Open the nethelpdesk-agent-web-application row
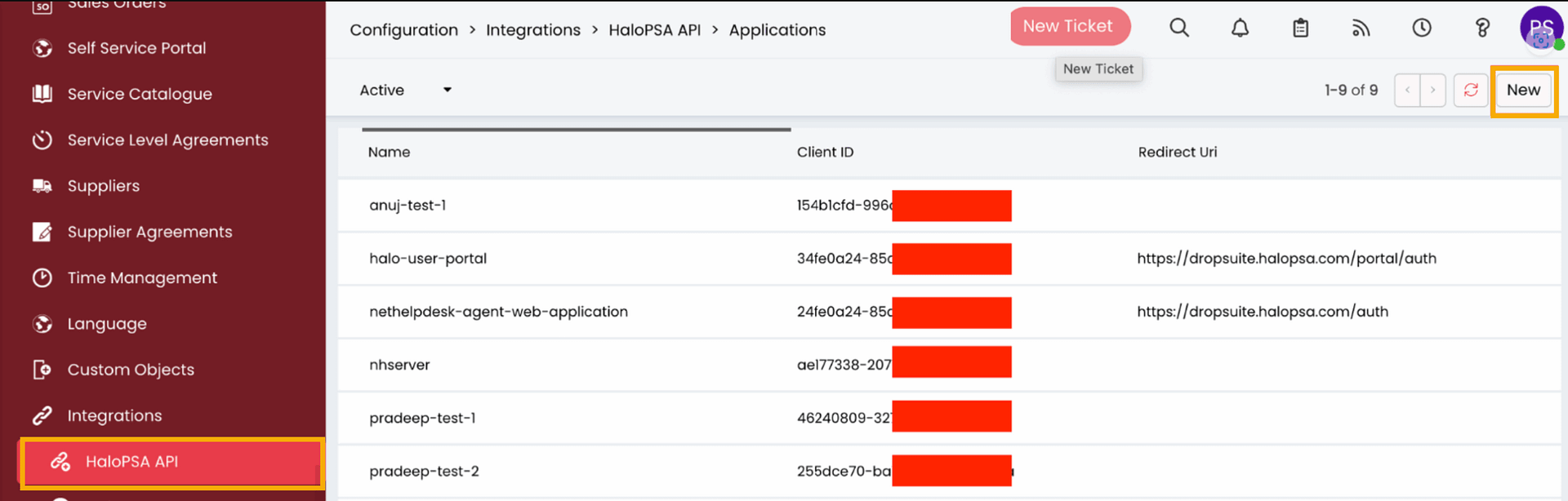Viewport: 1568px width, 501px height. [498, 312]
